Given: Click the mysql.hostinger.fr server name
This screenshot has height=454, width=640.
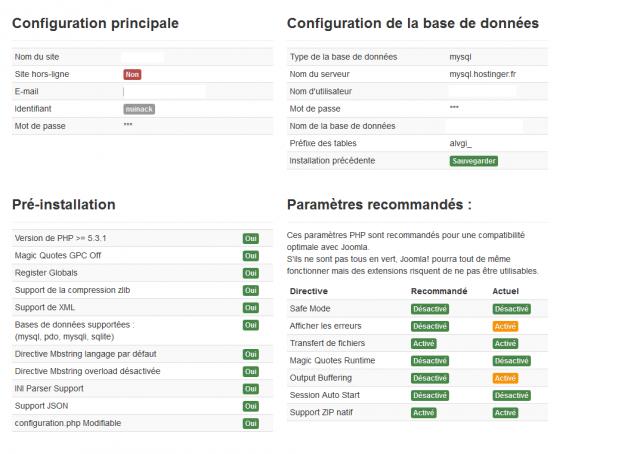Looking at the screenshot, I should (x=482, y=74).
